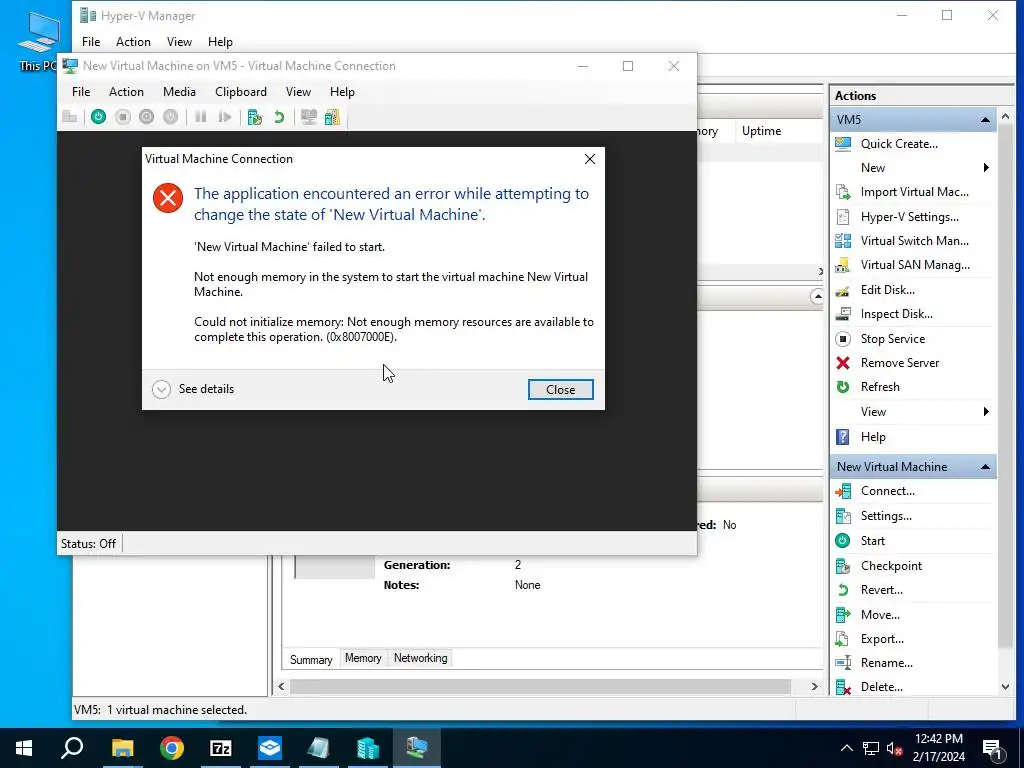Open 7-Zip from the taskbar
1024x768 pixels.
click(221, 748)
